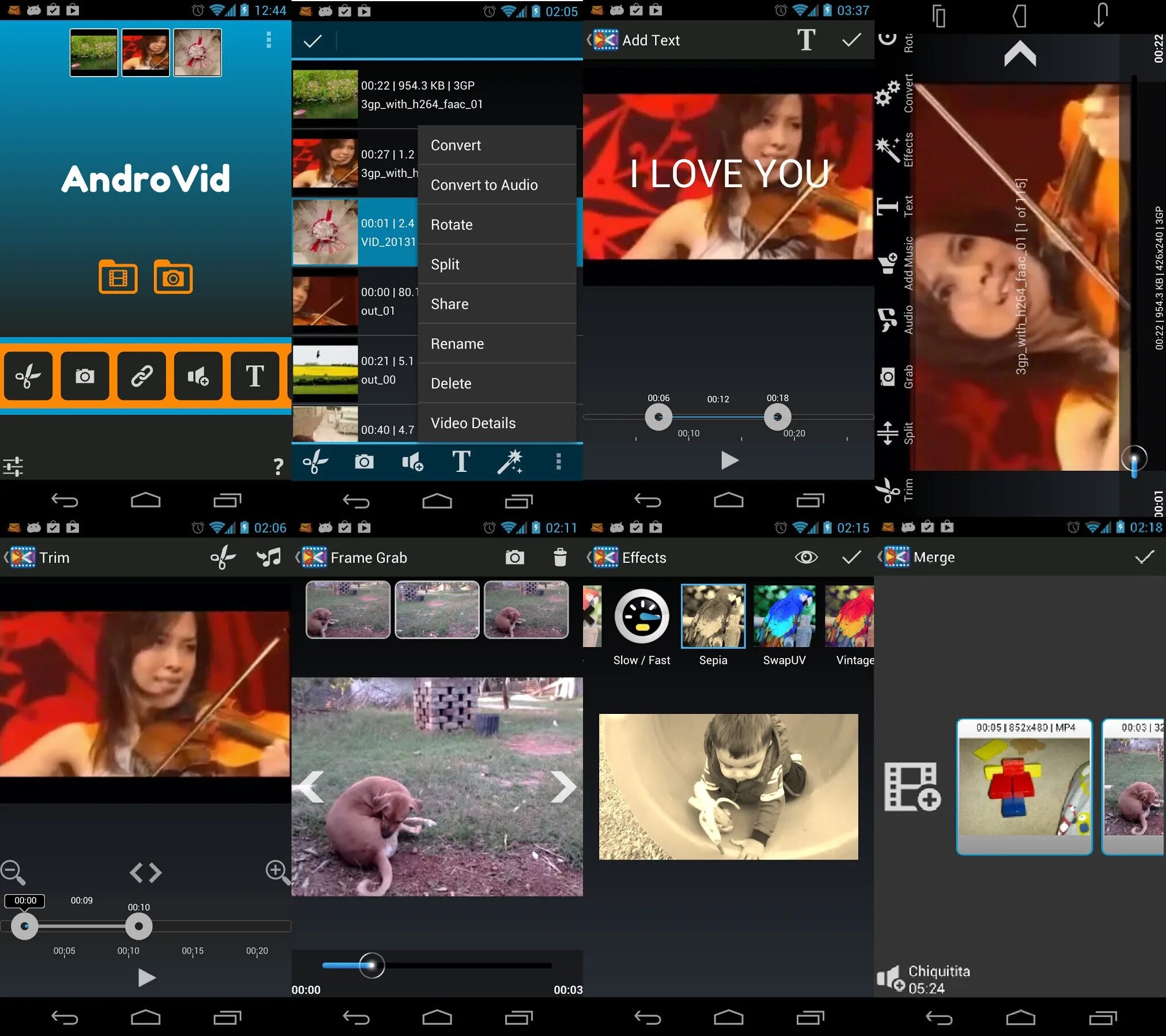Tap the Chiquitita add music entry
Viewport: 1166px width, 1036px height.
(x=925, y=979)
